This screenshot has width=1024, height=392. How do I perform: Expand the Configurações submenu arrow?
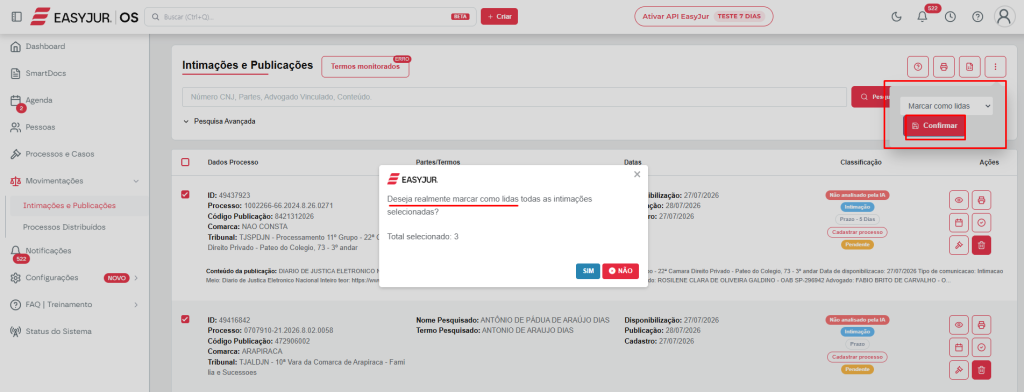coord(136,278)
